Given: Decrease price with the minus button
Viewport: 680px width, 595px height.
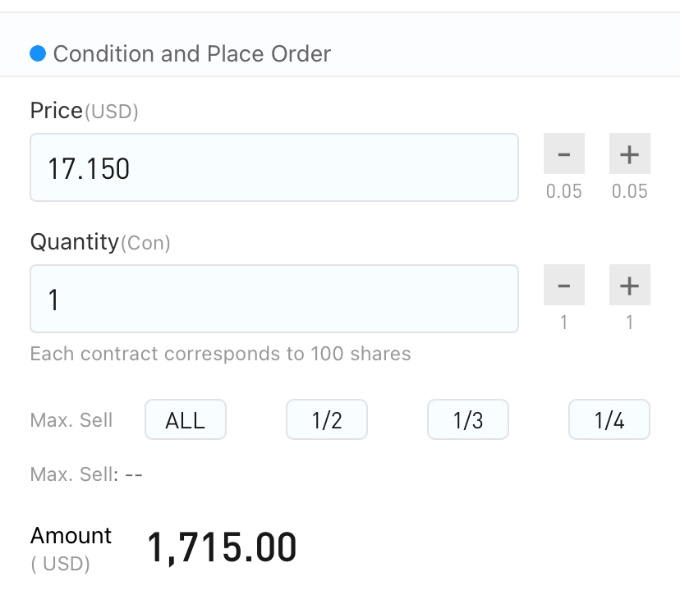Looking at the screenshot, I should pyautogui.click(x=564, y=154).
